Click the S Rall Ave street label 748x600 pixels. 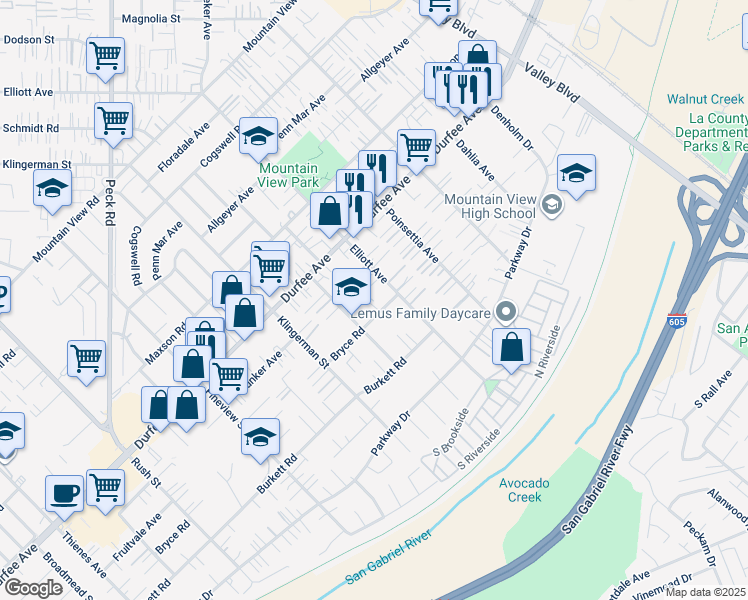pyautogui.click(x=713, y=389)
